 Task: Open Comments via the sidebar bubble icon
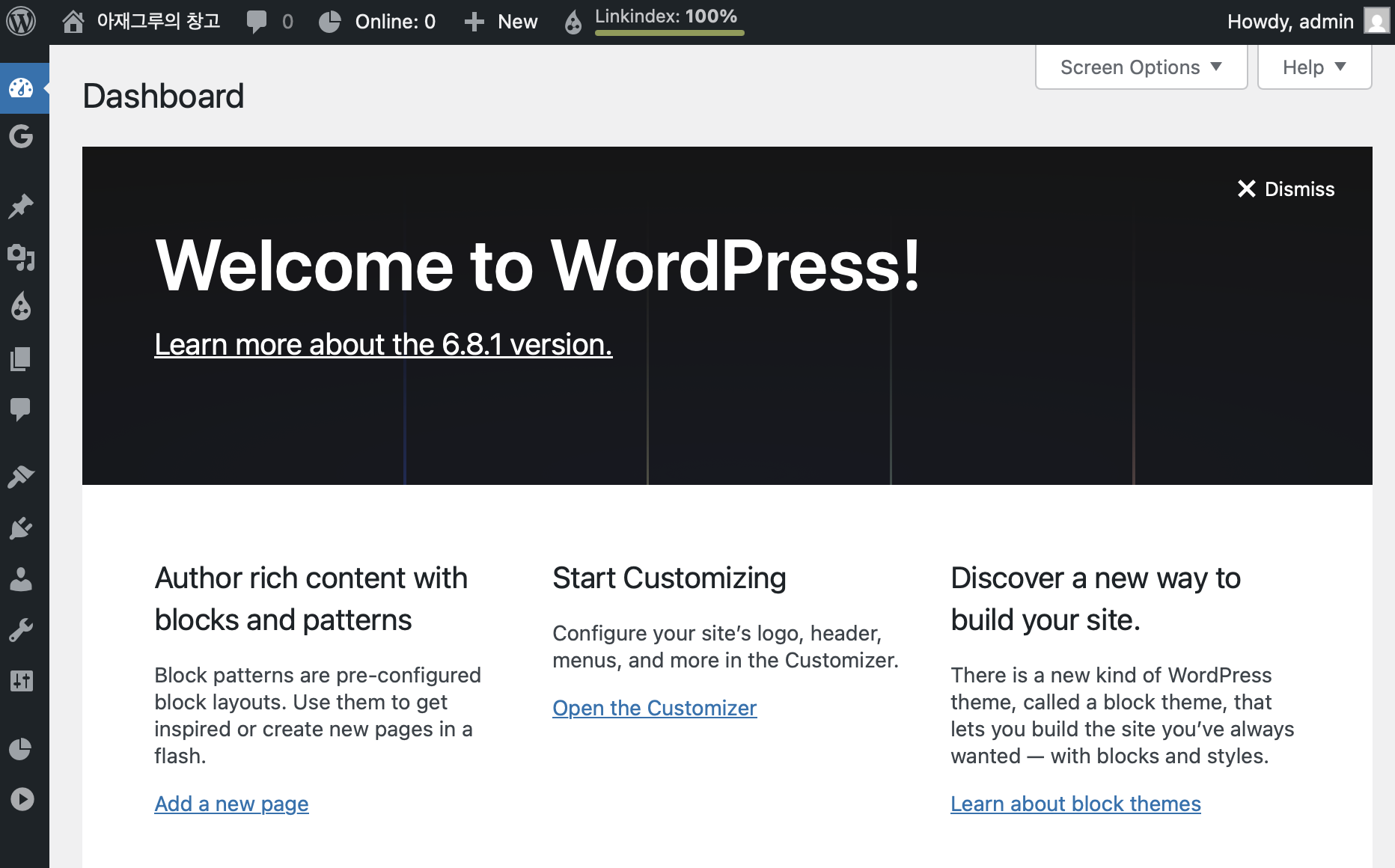(x=21, y=409)
